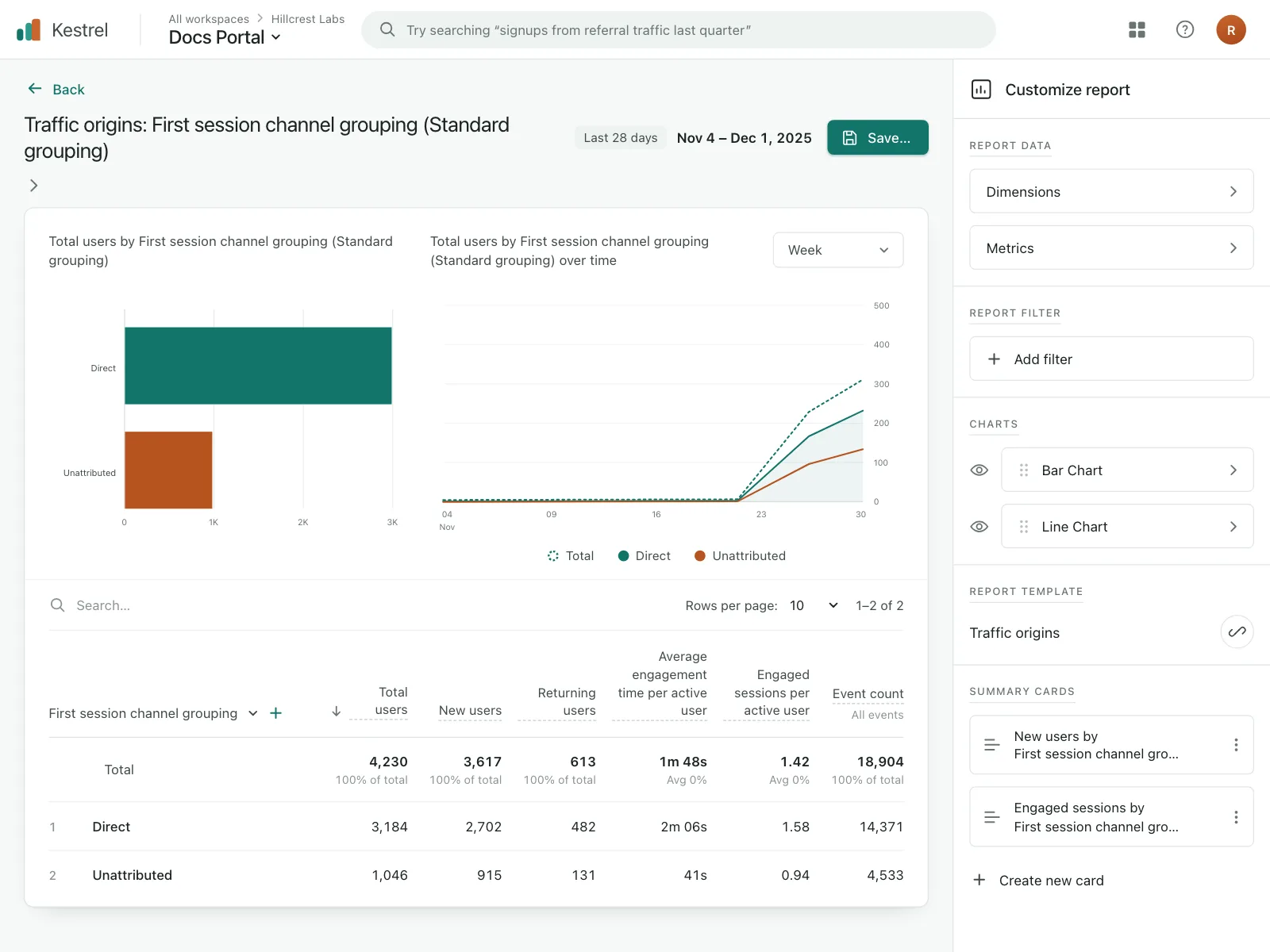The image size is (1270, 952).
Task: Add a dimension with the table plus icon
Action: (x=276, y=713)
